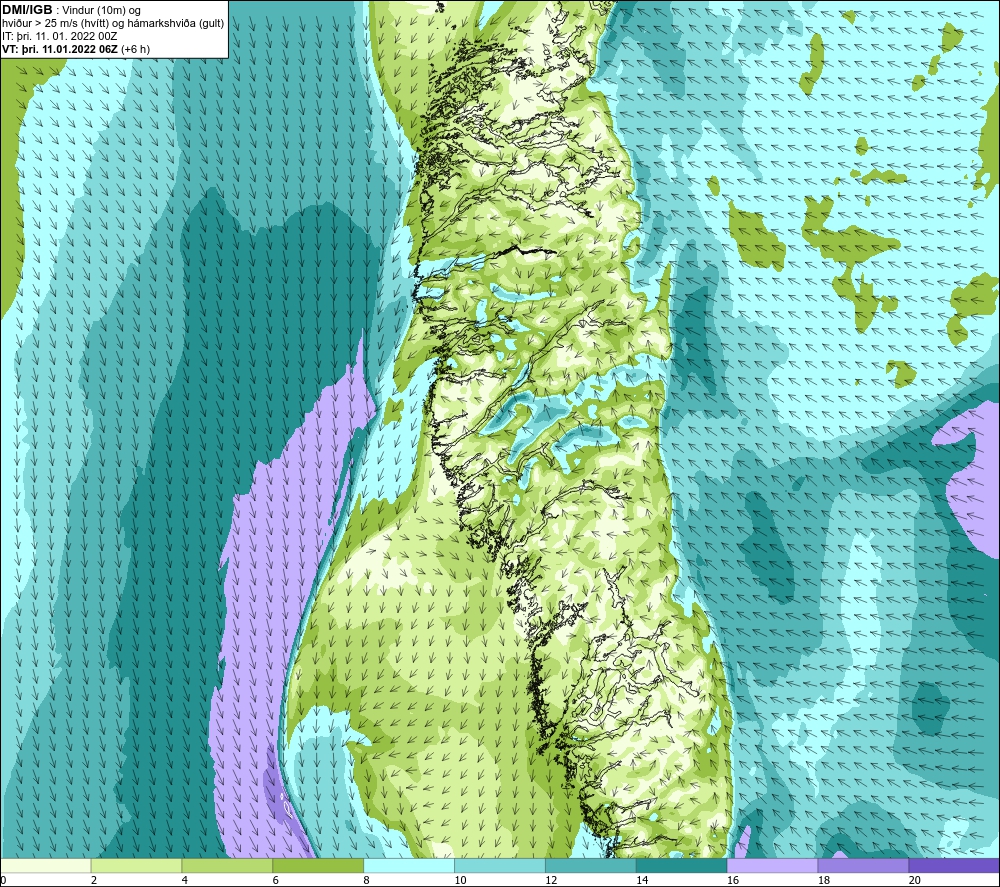Click the 4–6 m/s green legend swatch
The height and width of the screenshot is (887, 1000).
pos(227,866)
